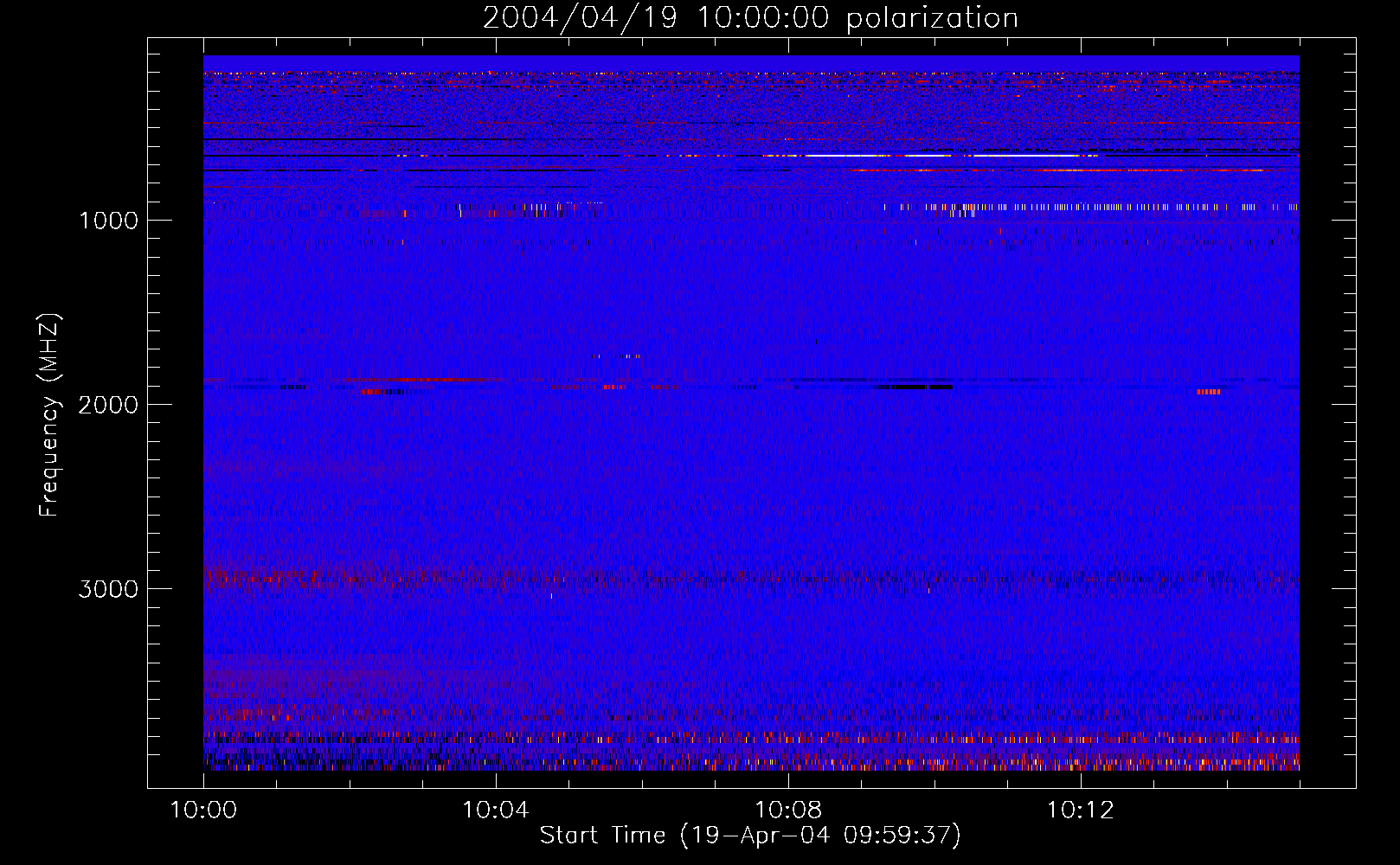The image size is (1400, 865).
Task: Click the bright white emission streak near 10:09
Action: click(848, 156)
